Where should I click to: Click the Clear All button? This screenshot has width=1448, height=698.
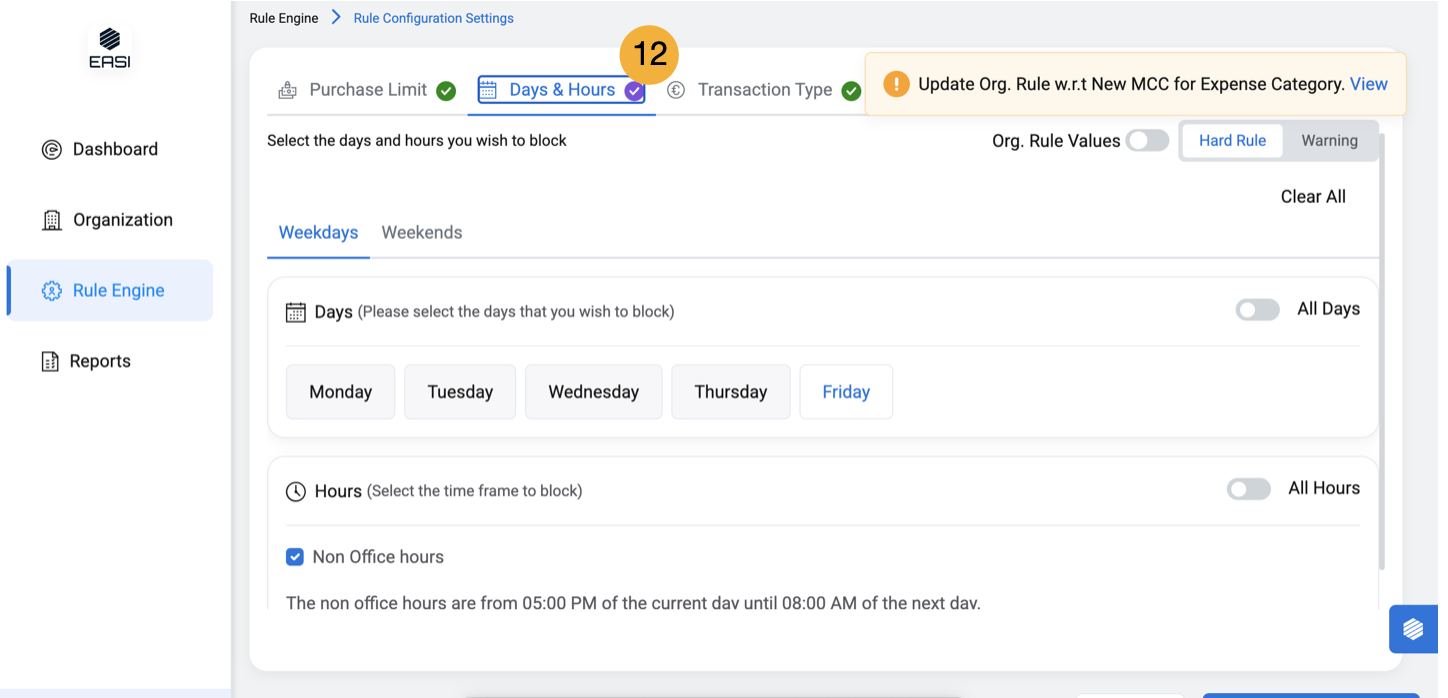point(1312,197)
